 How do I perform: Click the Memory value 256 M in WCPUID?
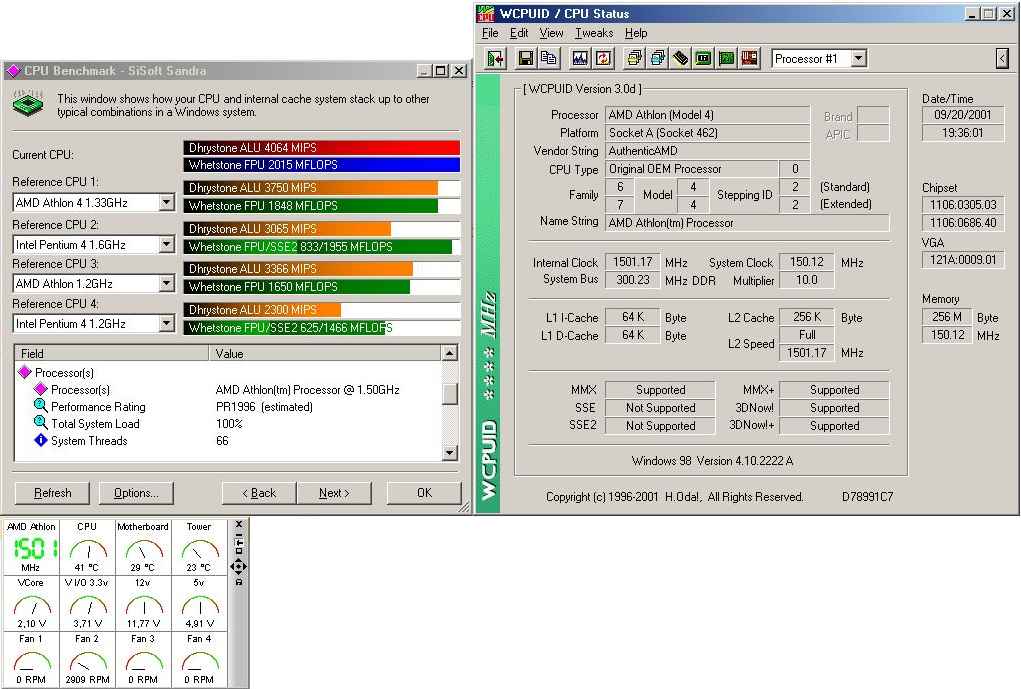pos(946,317)
